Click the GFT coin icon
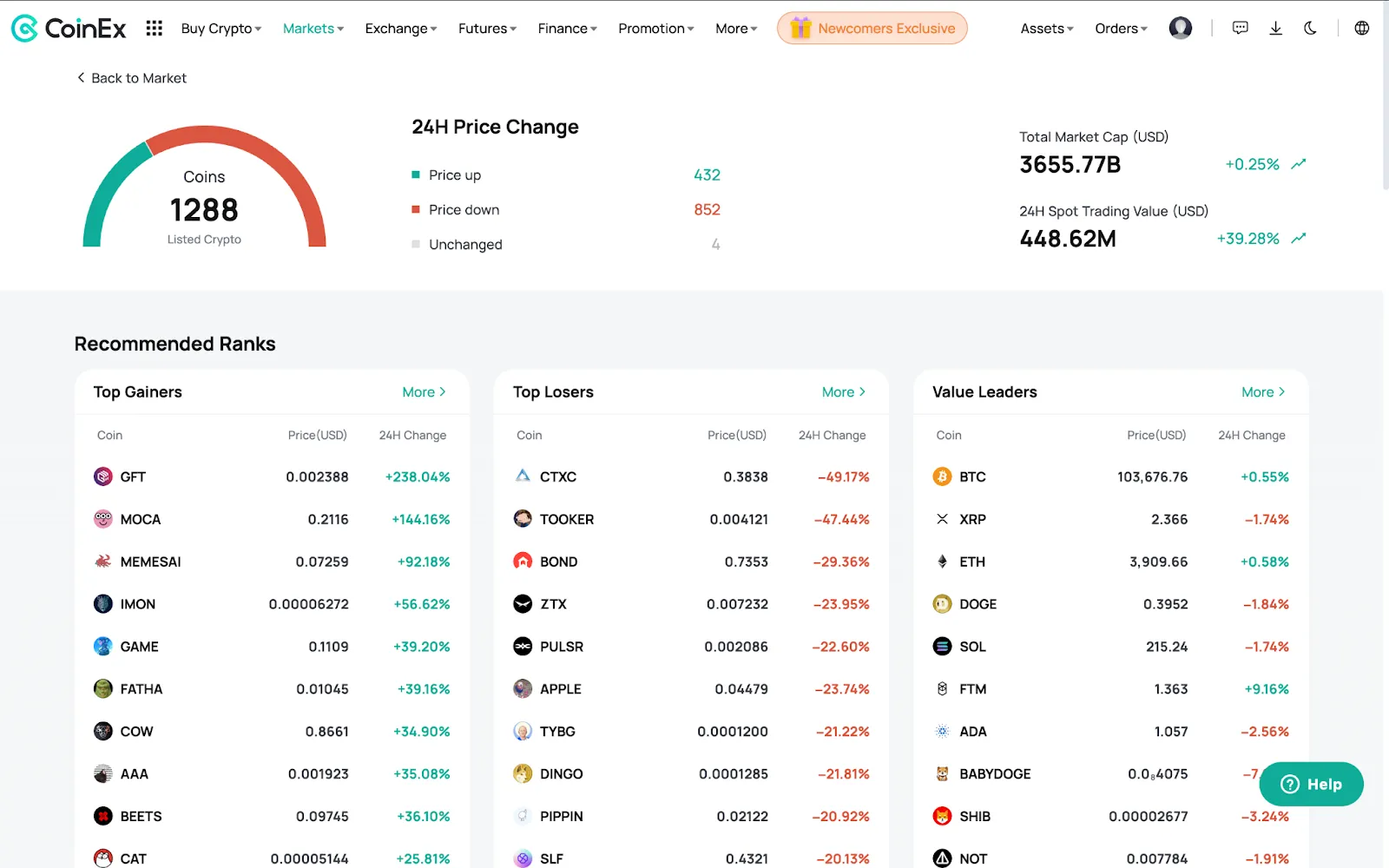The image size is (1389, 868). 103,477
